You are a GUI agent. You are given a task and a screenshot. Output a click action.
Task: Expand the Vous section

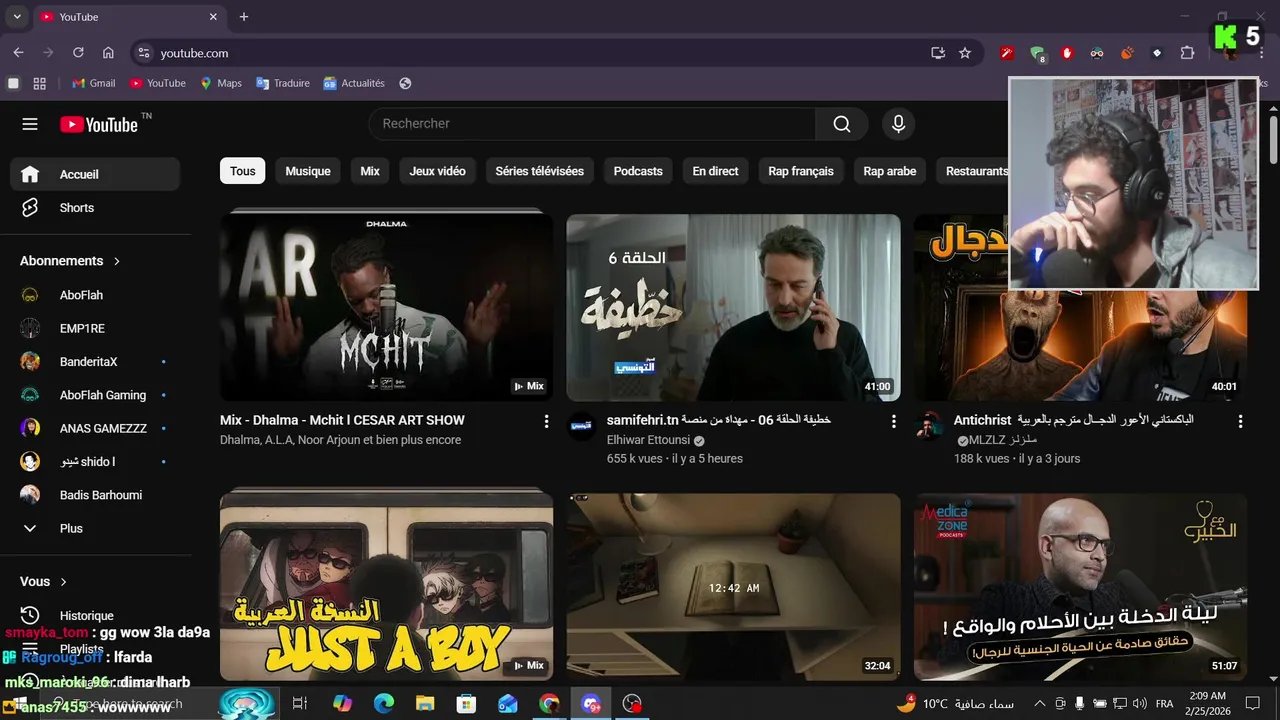pos(44,581)
